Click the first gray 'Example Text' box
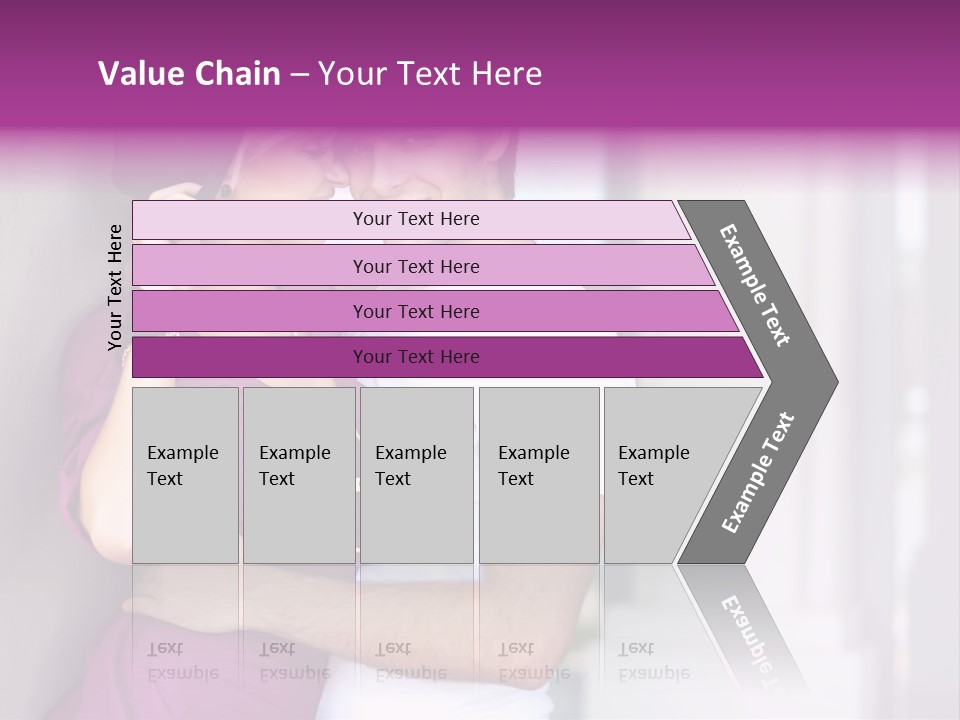This screenshot has width=960, height=720. pyautogui.click(x=186, y=475)
